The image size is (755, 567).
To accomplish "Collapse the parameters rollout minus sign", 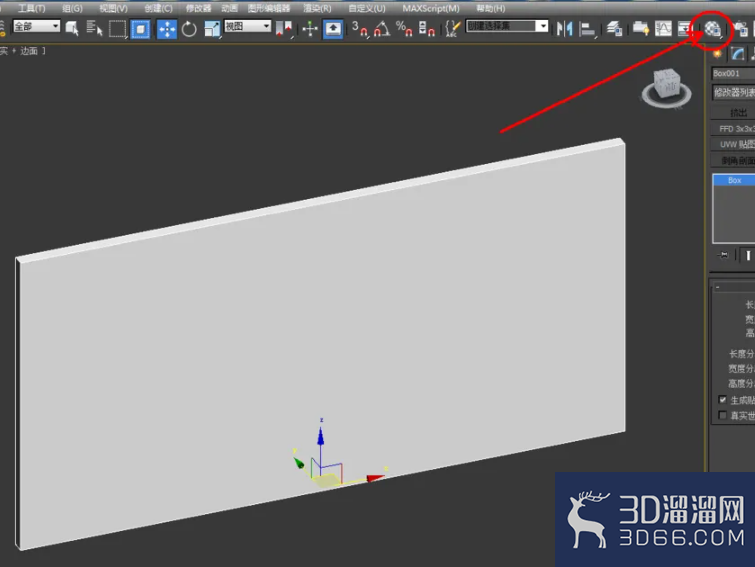I will coord(717,287).
